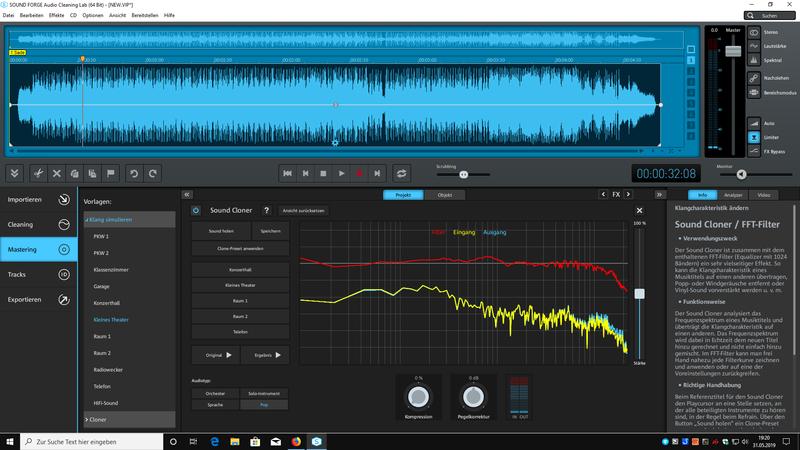Click the Kompression knob
The height and width of the screenshot is (450, 800).
point(418,396)
